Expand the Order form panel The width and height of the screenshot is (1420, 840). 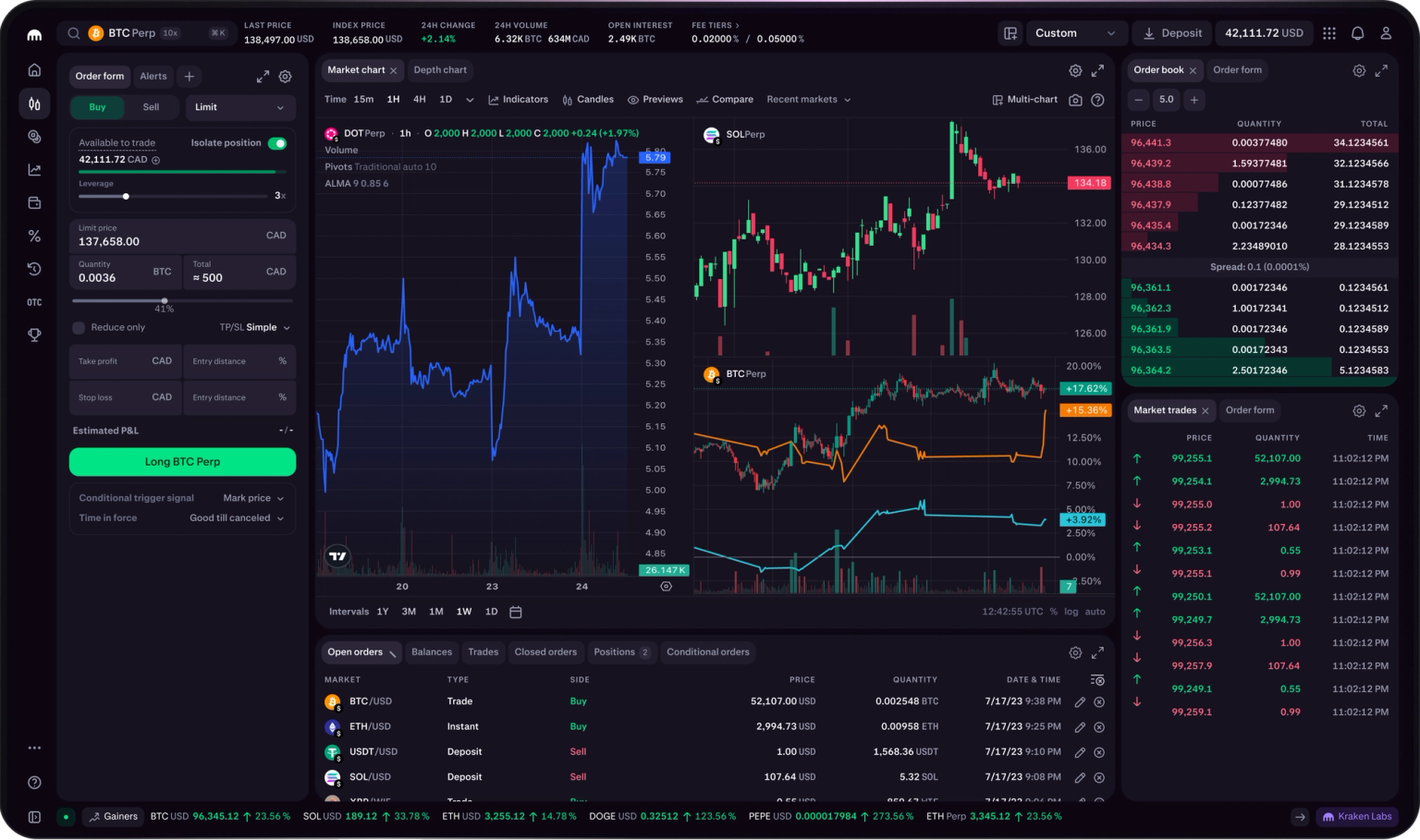[x=263, y=77]
